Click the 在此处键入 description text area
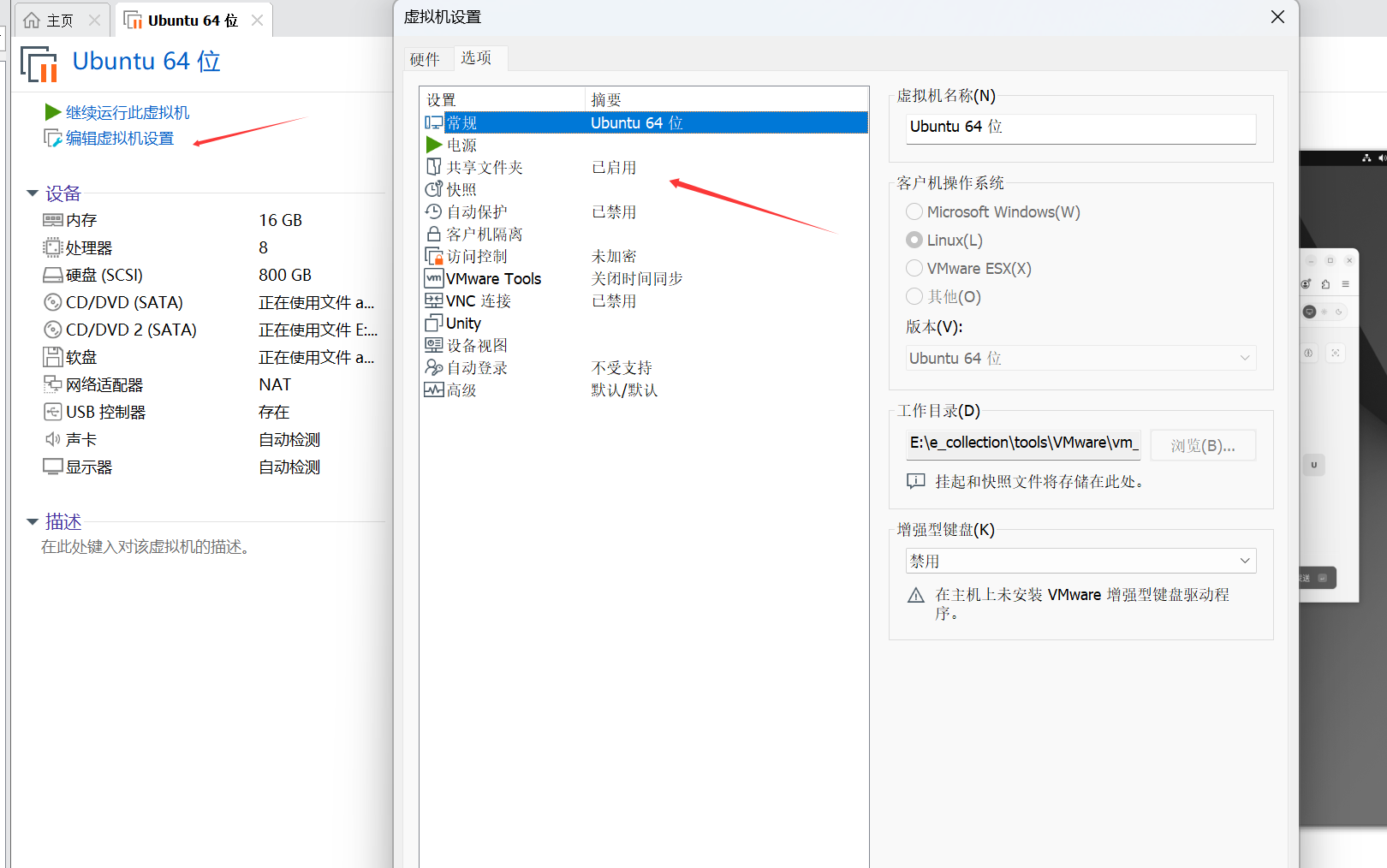Viewport: 1387px width, 868px height. (146, 547)
